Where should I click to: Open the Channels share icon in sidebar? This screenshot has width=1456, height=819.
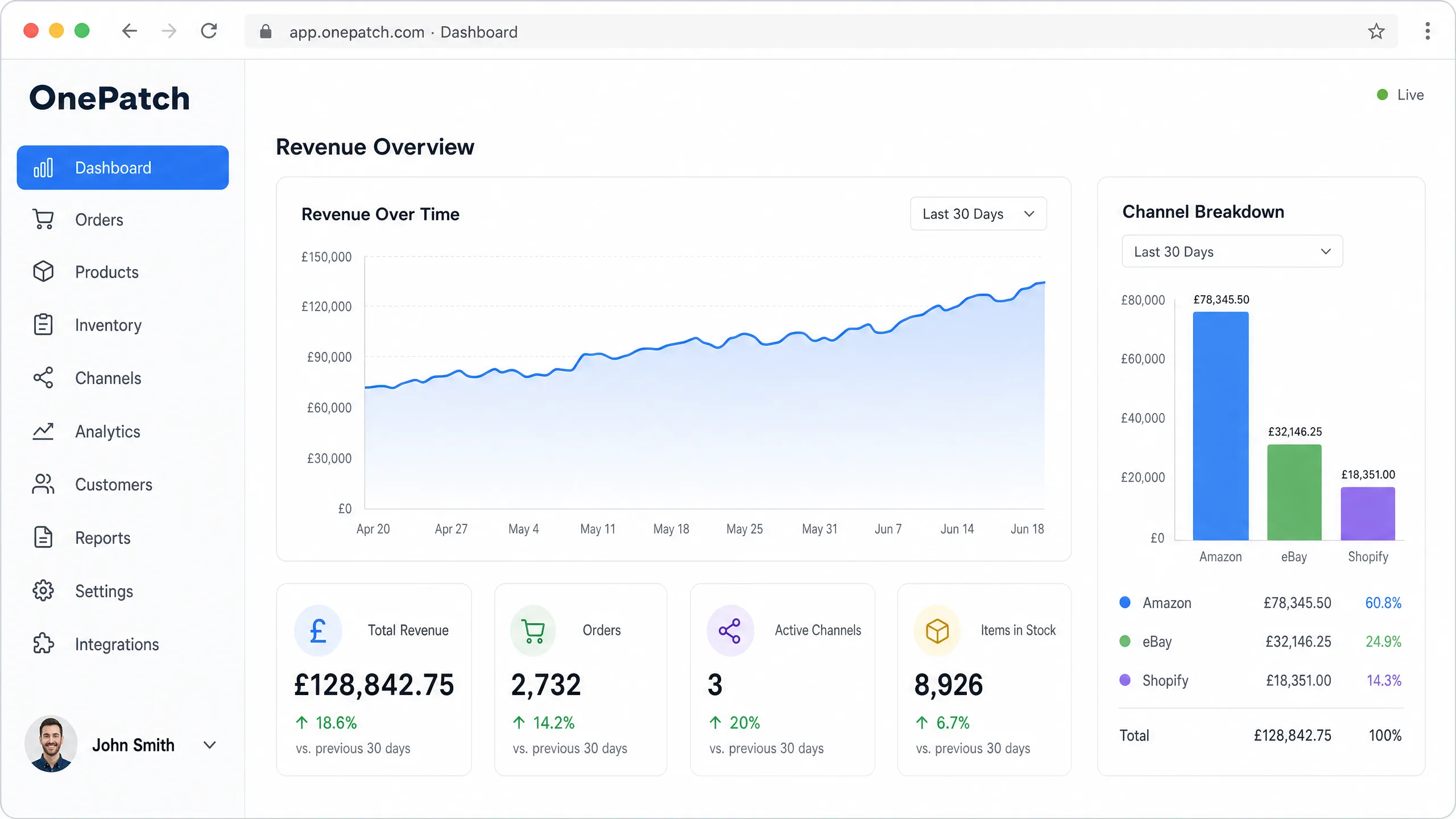(x=43, y=378)
